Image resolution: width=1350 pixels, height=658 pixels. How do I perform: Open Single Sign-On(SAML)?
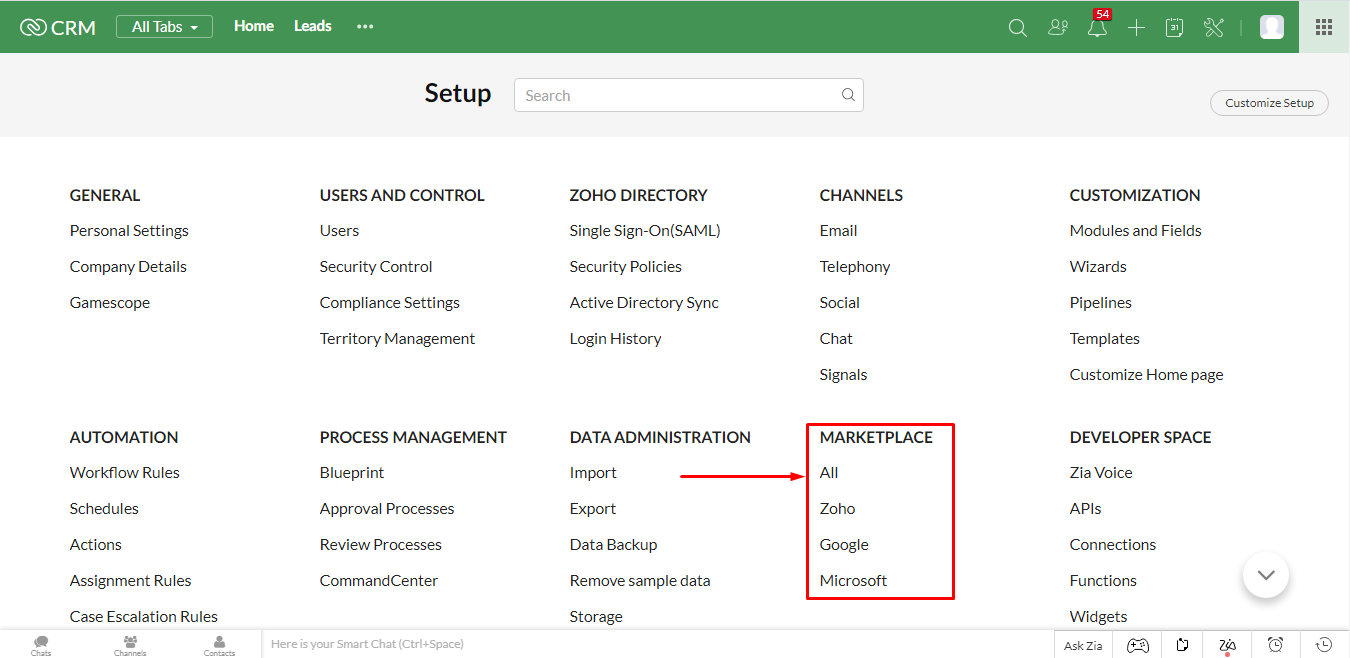[645, 231]
